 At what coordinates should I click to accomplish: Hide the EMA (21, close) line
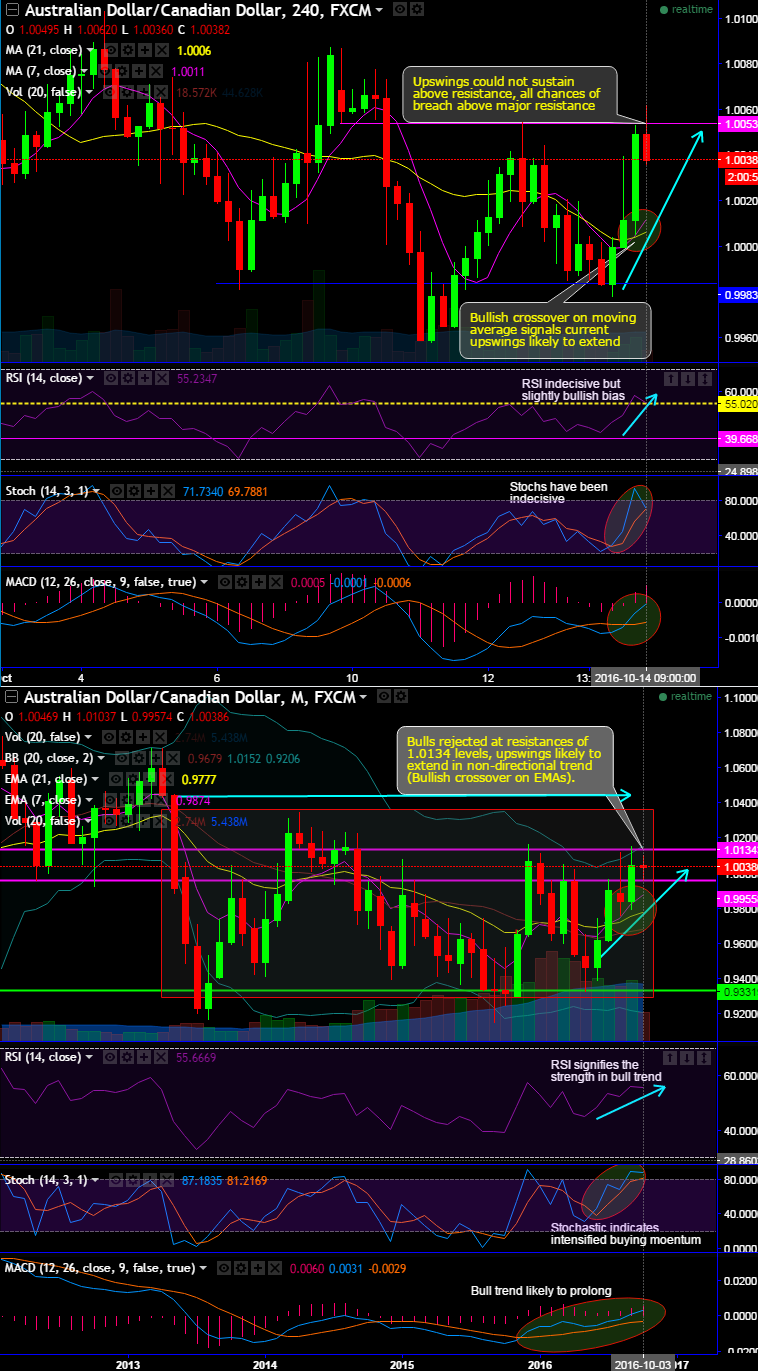point(116,779)
